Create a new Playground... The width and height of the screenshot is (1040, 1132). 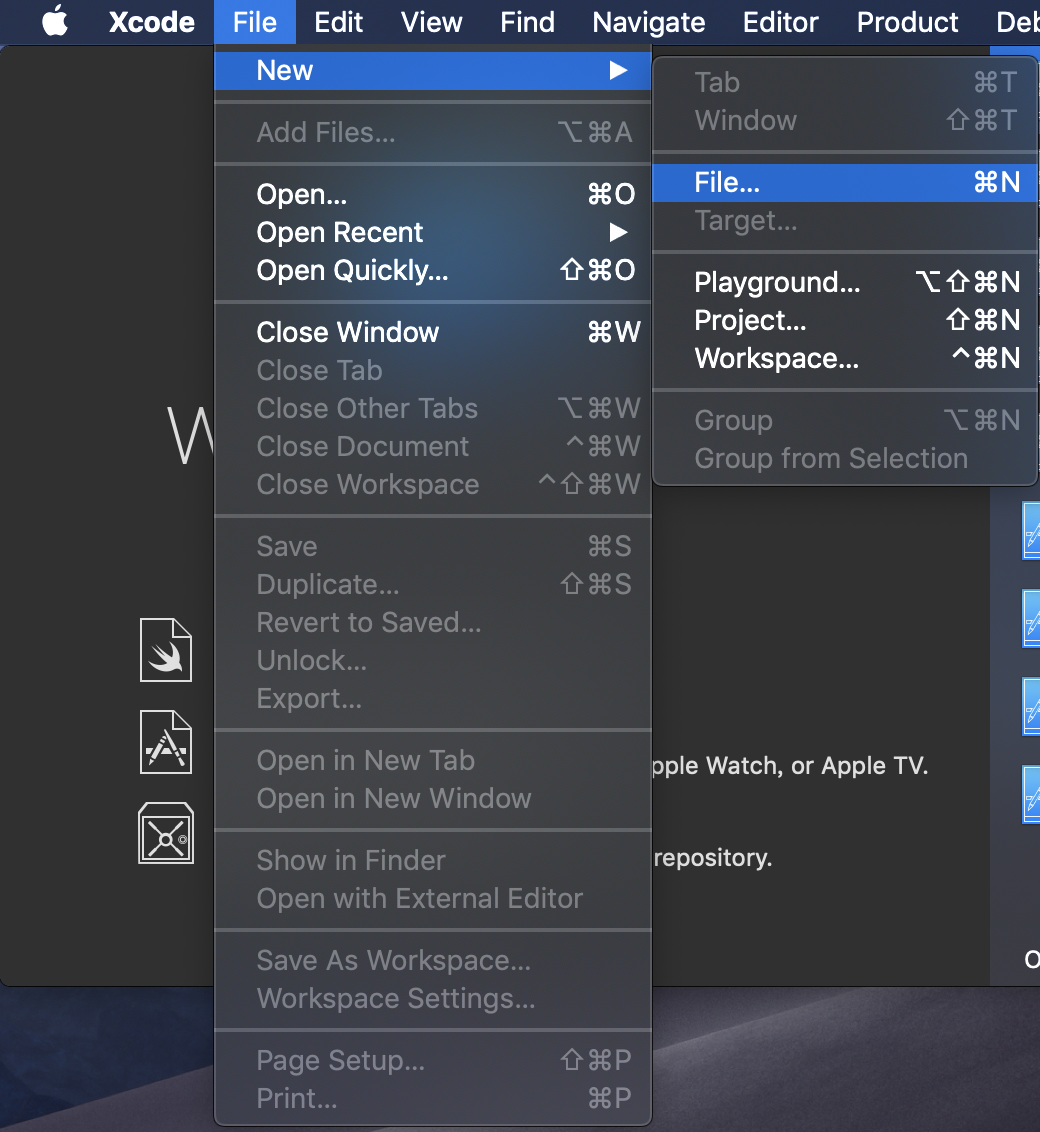[845, 282]
